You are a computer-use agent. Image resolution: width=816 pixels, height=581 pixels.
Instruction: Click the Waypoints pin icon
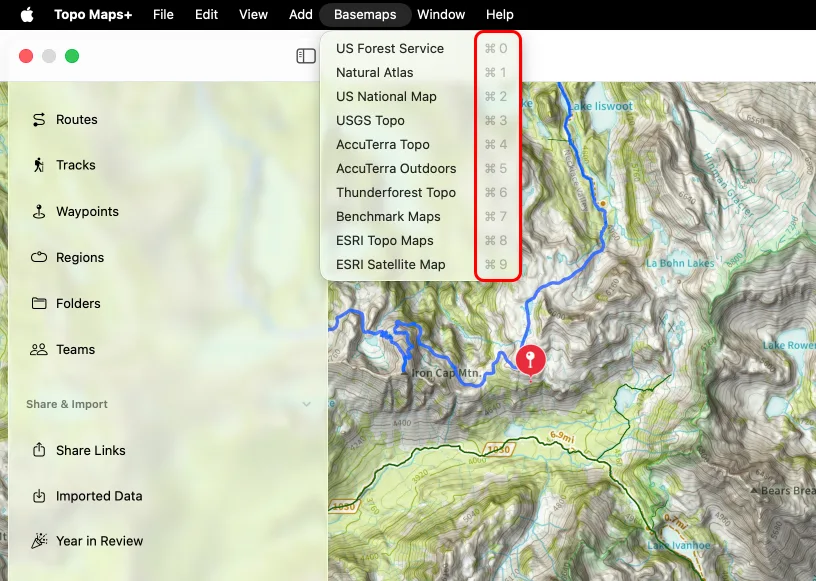(39, 211)
